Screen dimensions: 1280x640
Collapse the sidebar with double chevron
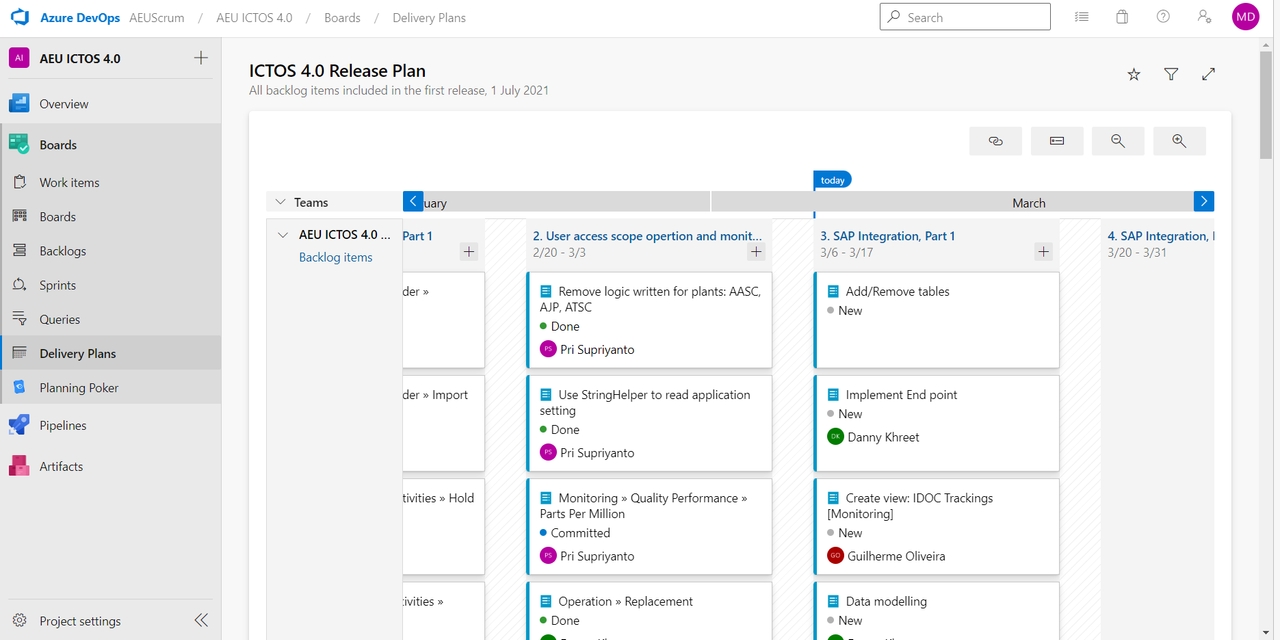tap(201, 620)
